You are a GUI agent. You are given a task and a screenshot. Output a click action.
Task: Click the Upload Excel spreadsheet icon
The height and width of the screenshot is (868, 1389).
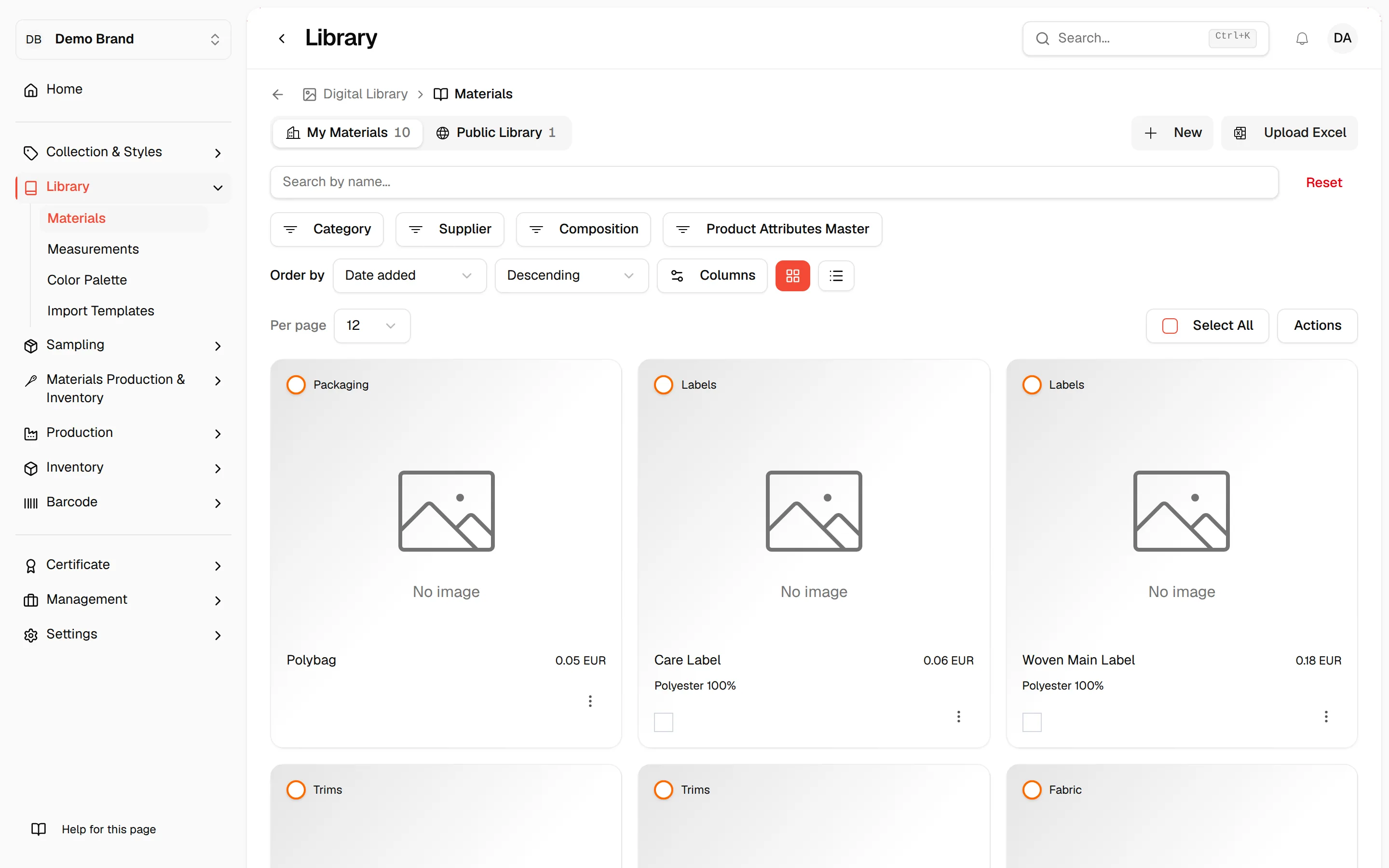tap(1240, 133)
